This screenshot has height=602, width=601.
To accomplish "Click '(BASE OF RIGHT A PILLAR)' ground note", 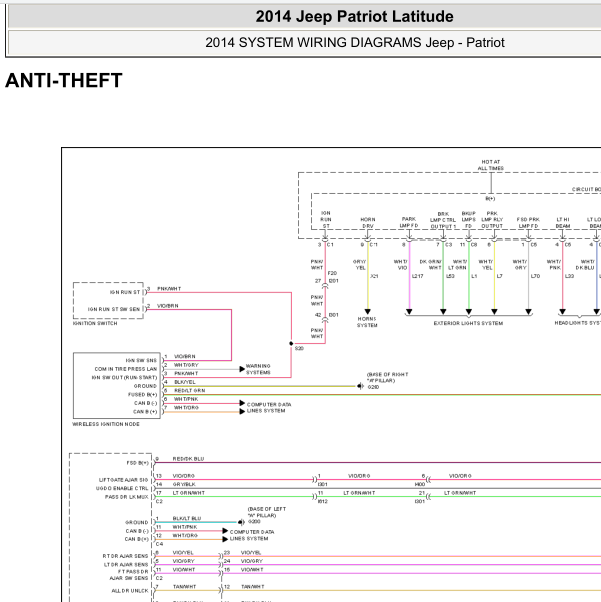I will [387, 377].
